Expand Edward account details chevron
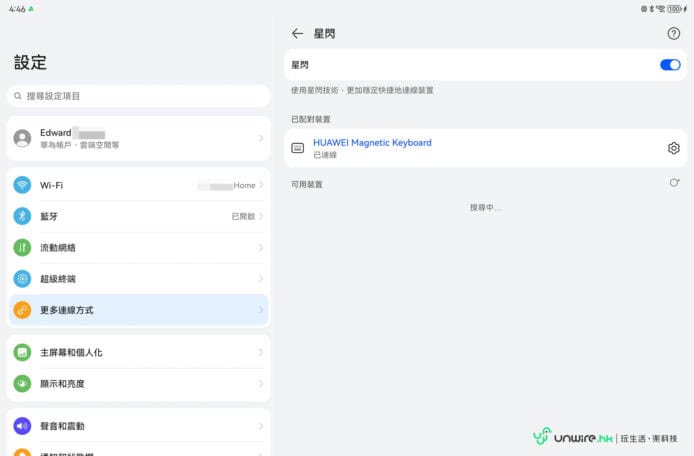 [x=261, y=138]
